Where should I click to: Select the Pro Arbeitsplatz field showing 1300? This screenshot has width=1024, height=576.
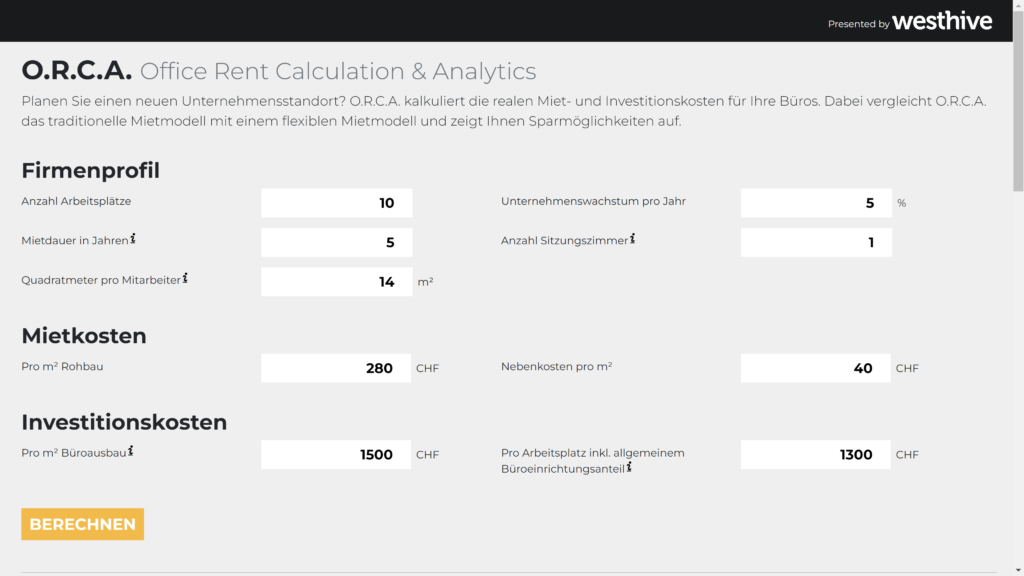815,454
